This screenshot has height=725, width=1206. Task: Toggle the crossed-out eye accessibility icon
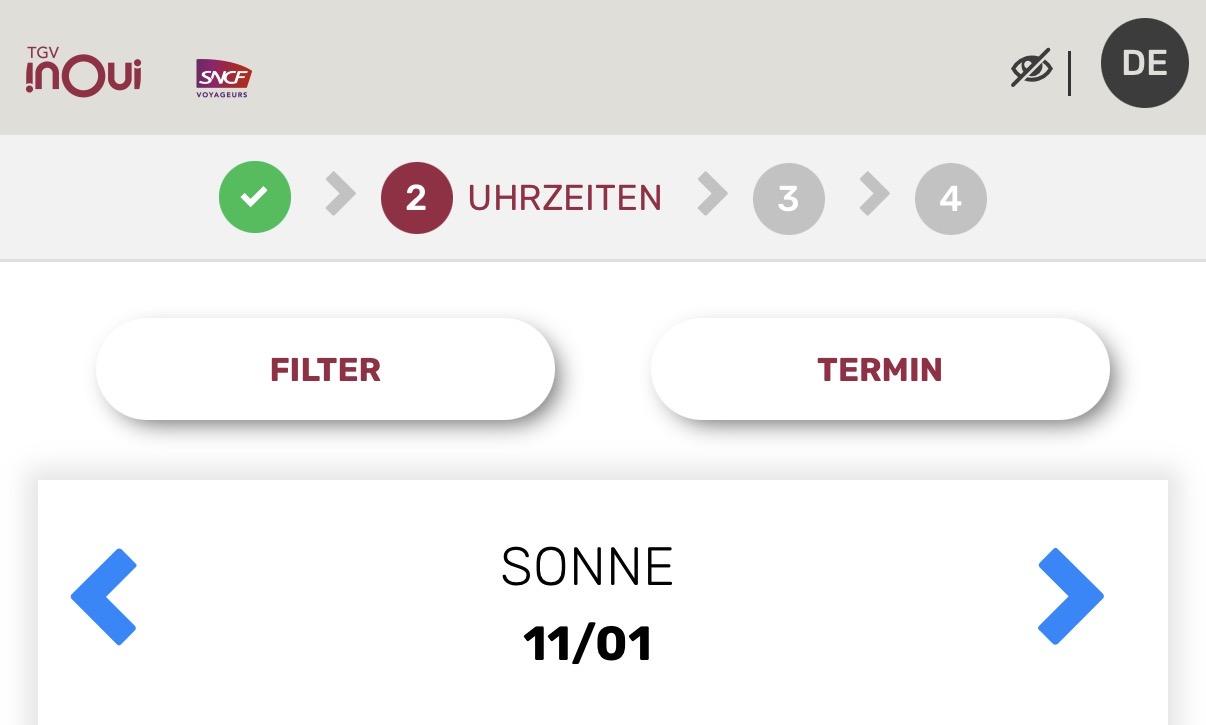tap(1031, 69)
